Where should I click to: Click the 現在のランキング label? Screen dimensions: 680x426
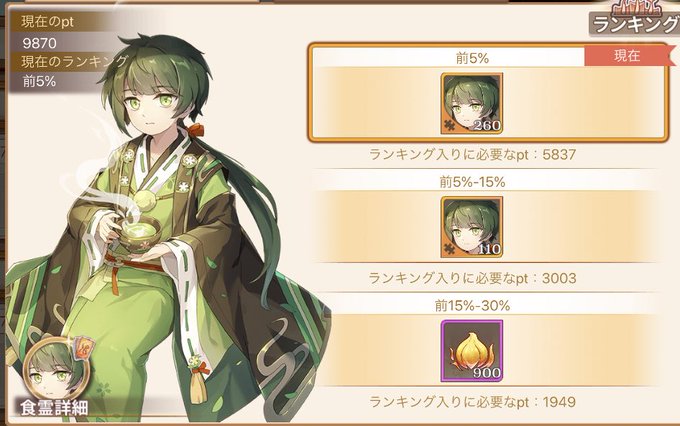pos(75,62)
